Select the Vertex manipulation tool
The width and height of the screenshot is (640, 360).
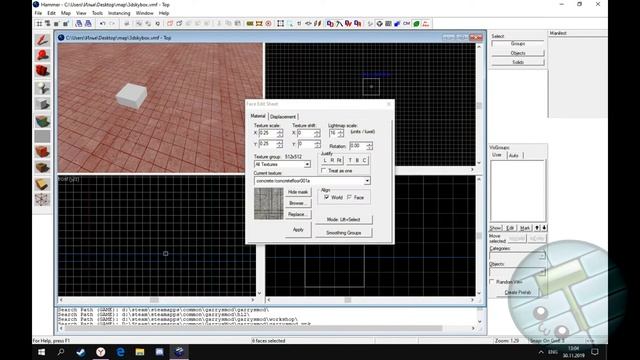42,200
